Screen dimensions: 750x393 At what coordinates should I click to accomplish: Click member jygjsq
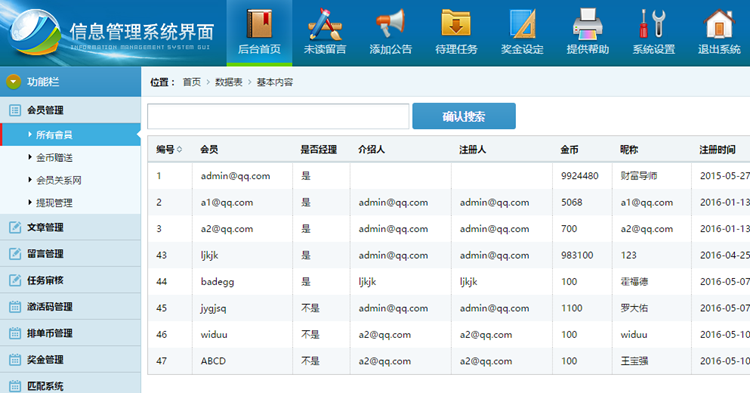(x=213, y=308)
